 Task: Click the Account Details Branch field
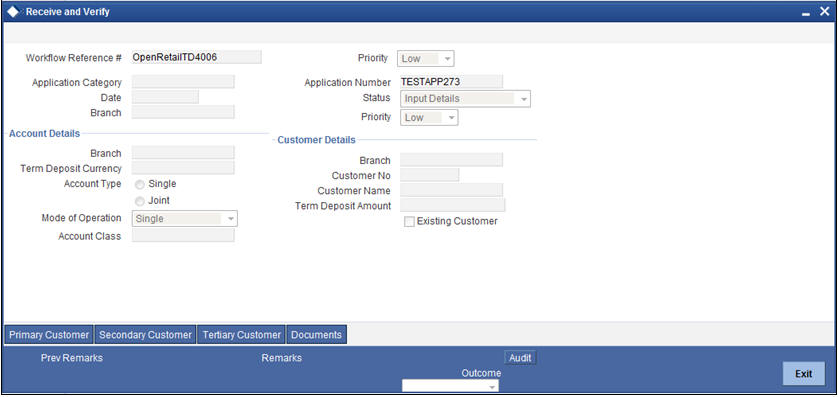pos(183,153)
